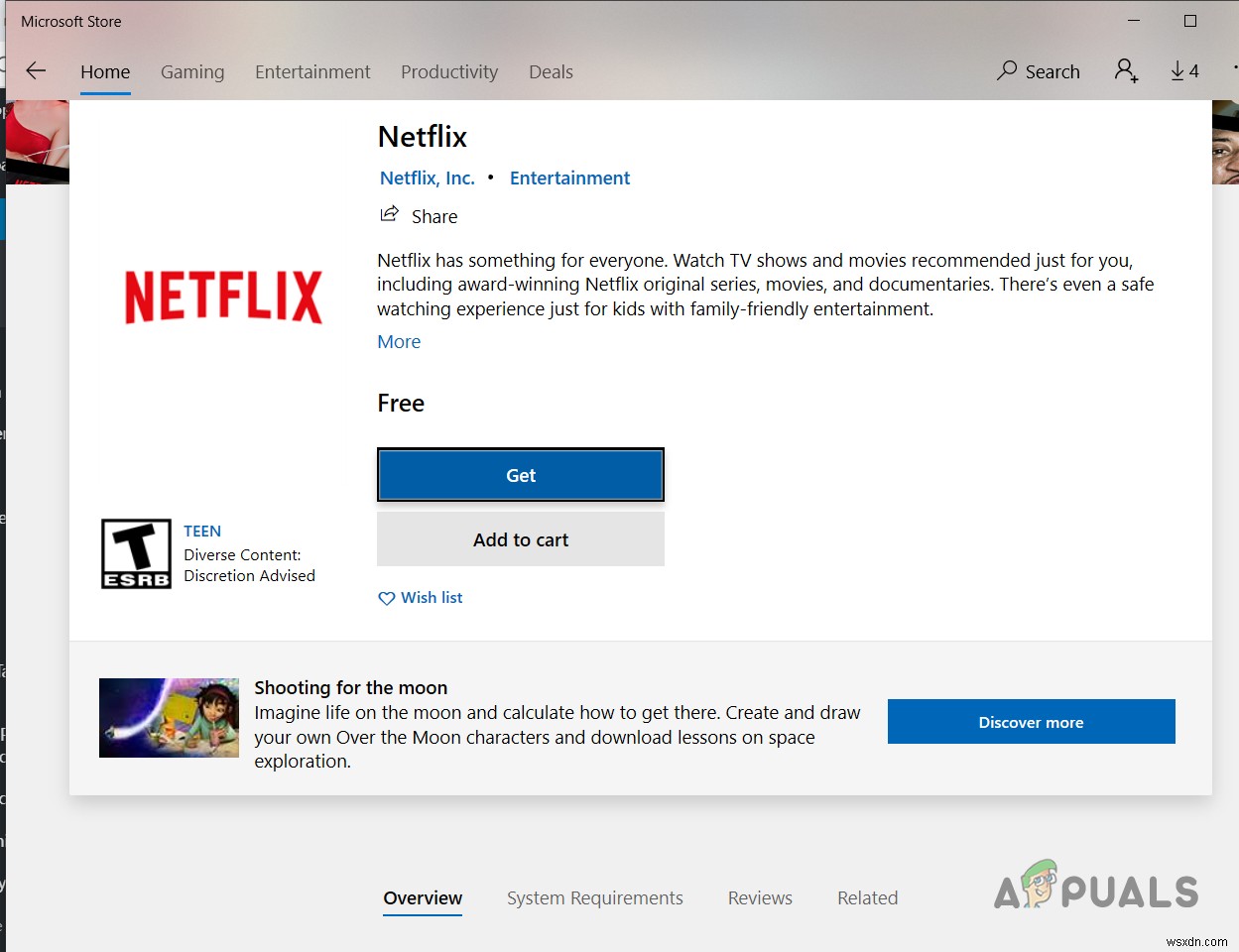Click the account profile icon
The image size is (1239, 952).
click(x=1126, y=70)
